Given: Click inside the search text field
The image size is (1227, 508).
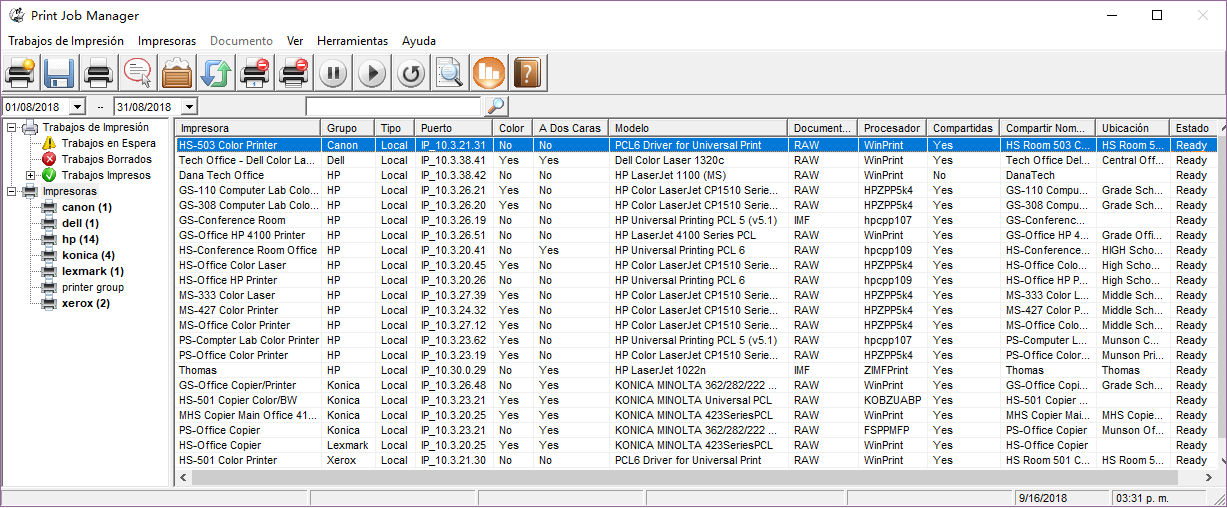Looking at the screenshot, I should click(393, 106).
